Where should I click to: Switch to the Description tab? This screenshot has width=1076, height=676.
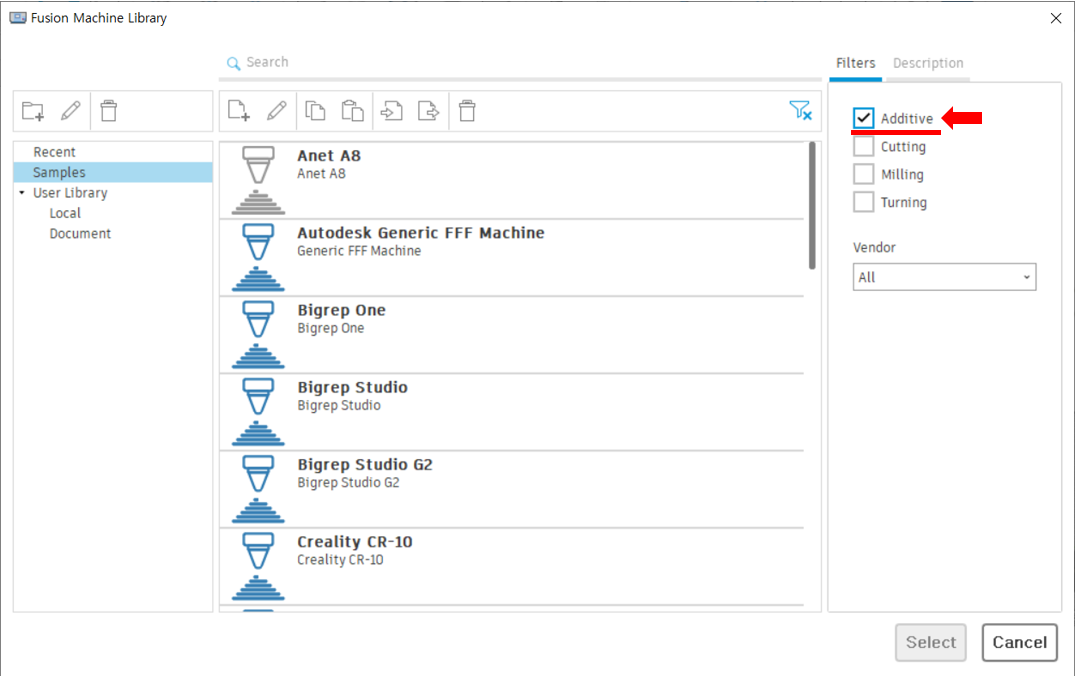tap(928, 63)
